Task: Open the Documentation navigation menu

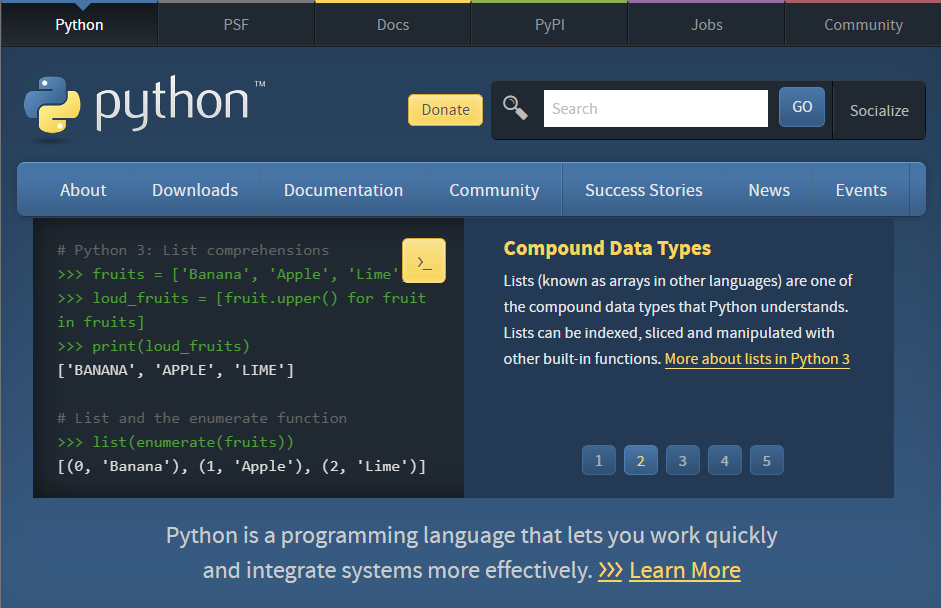Action: tap(343, 190)
